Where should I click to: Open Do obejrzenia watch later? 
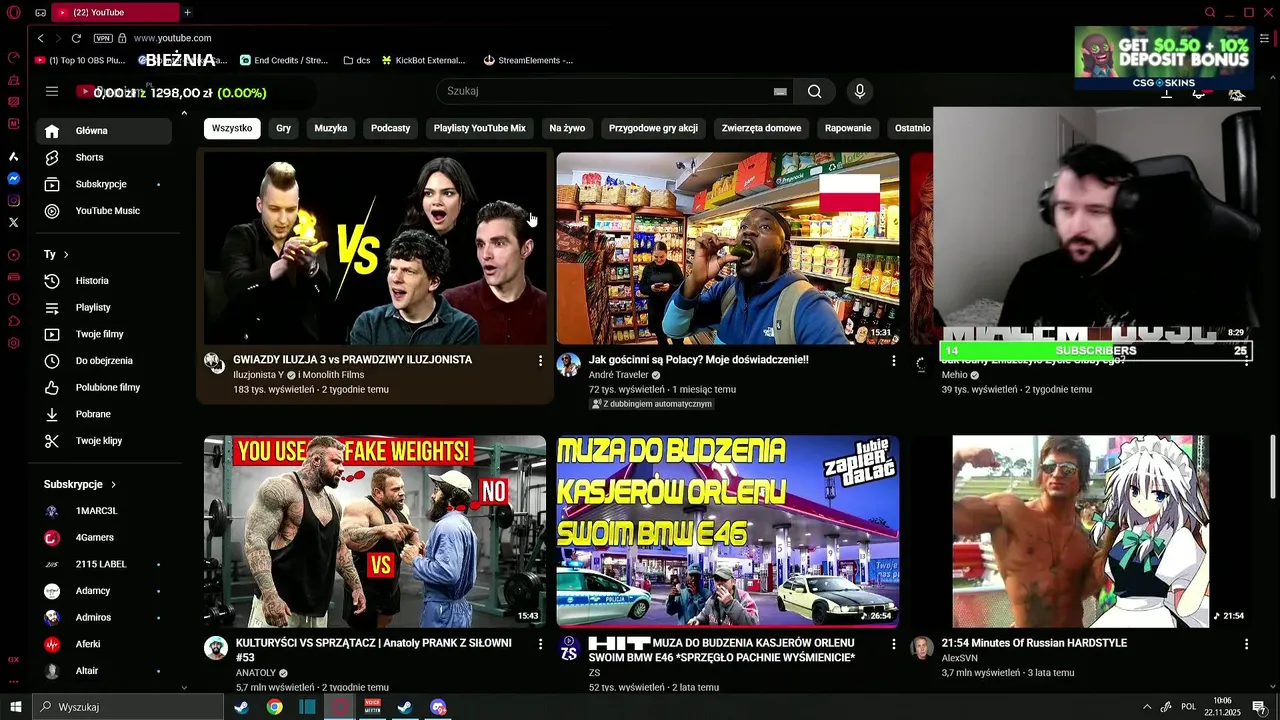pos(104,361)
